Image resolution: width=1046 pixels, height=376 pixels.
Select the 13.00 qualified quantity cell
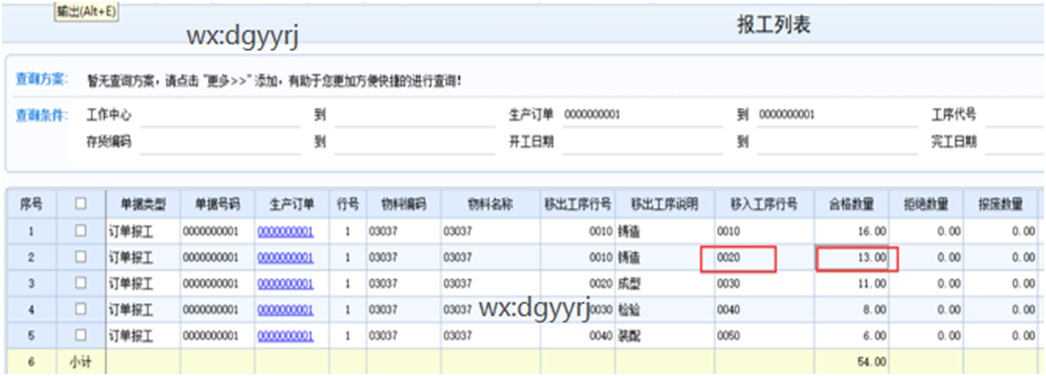click(x=852, y=257)
